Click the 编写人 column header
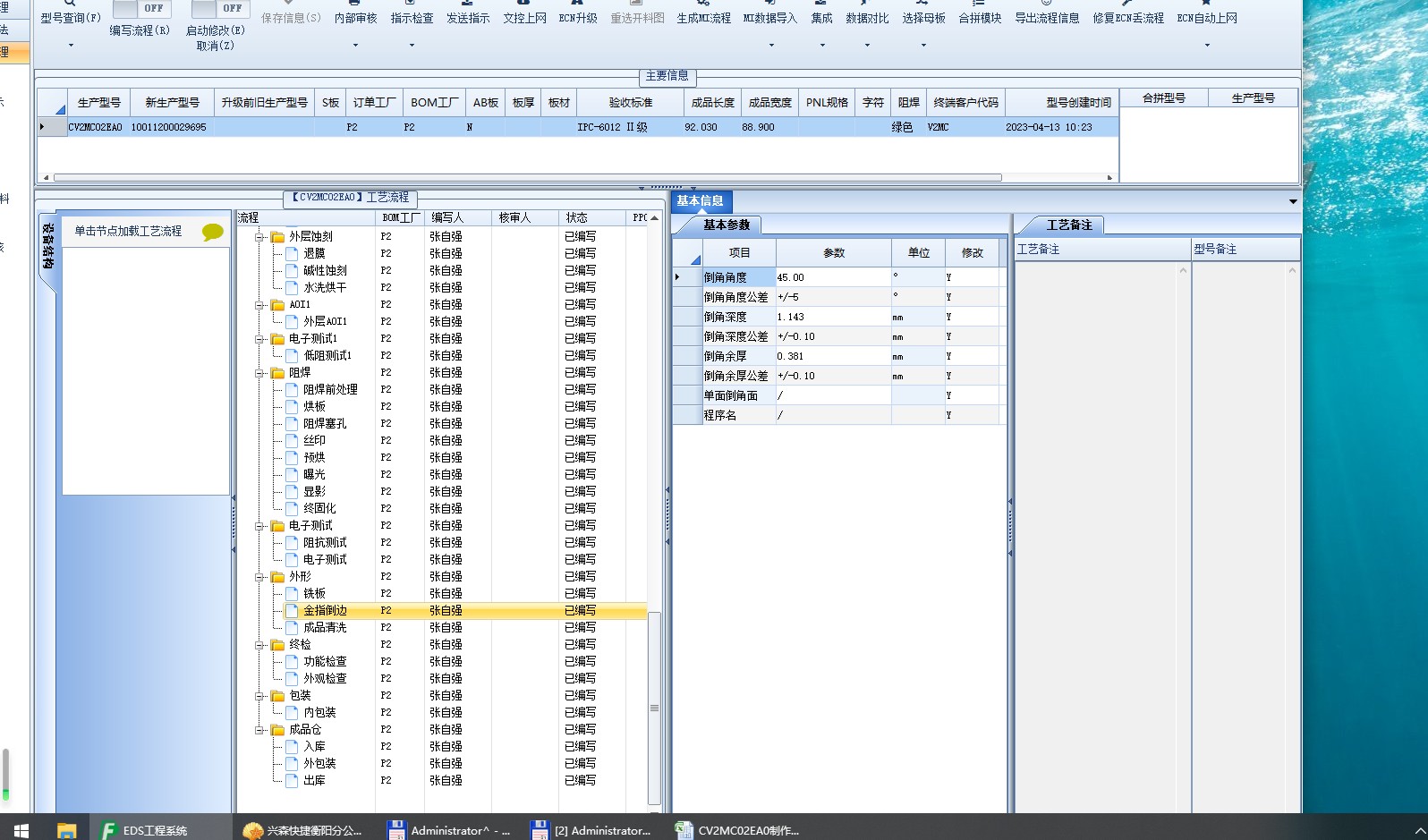The width and height of the screenshot is (1428, 840). (458, 217)
